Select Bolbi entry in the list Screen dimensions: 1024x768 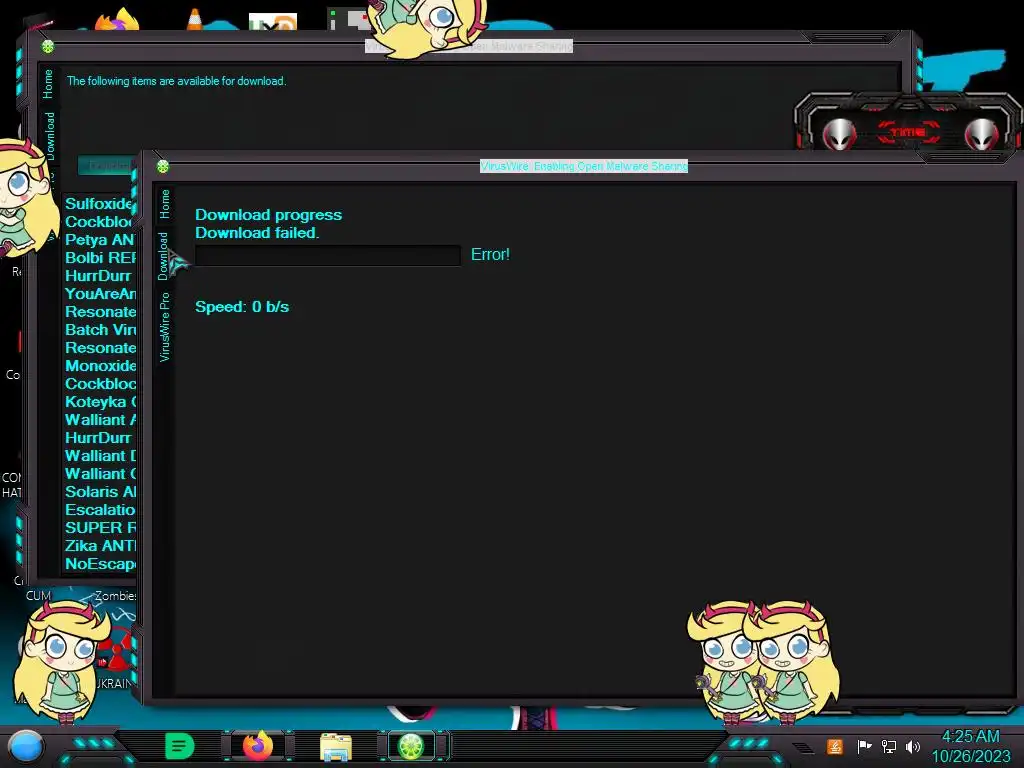click(x=99, y=258)
